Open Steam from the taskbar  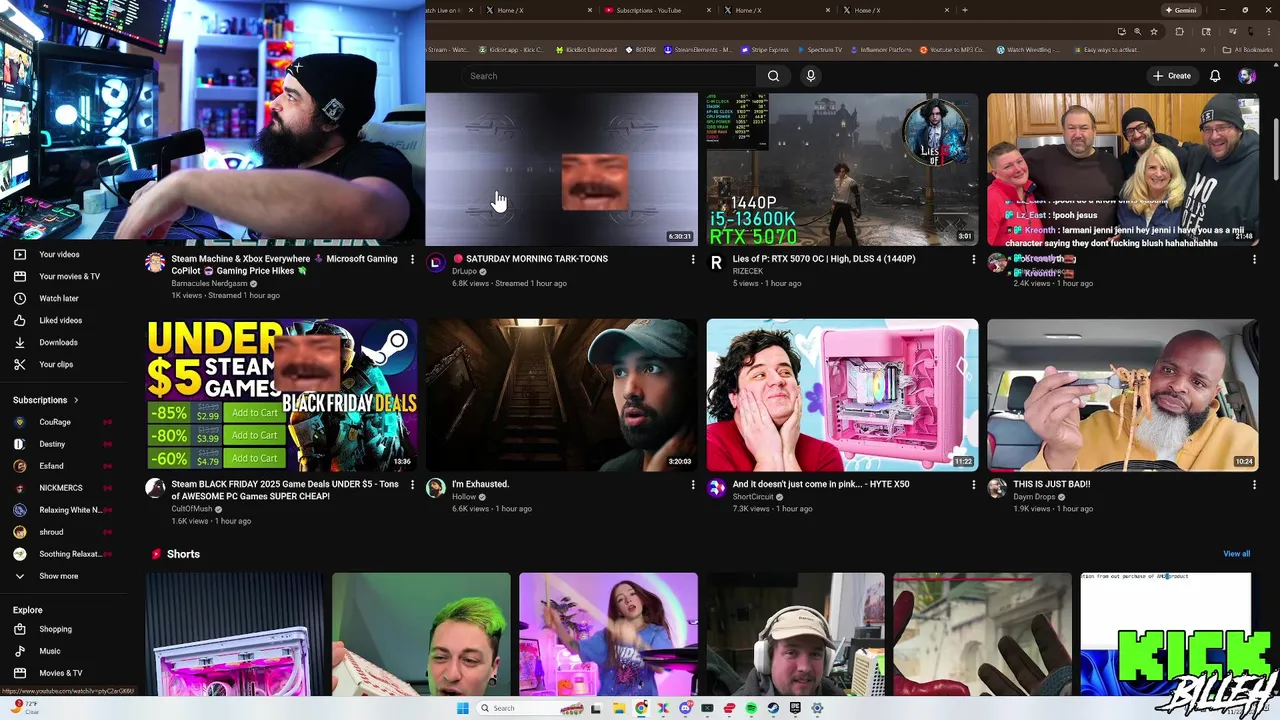pos(773,708)
